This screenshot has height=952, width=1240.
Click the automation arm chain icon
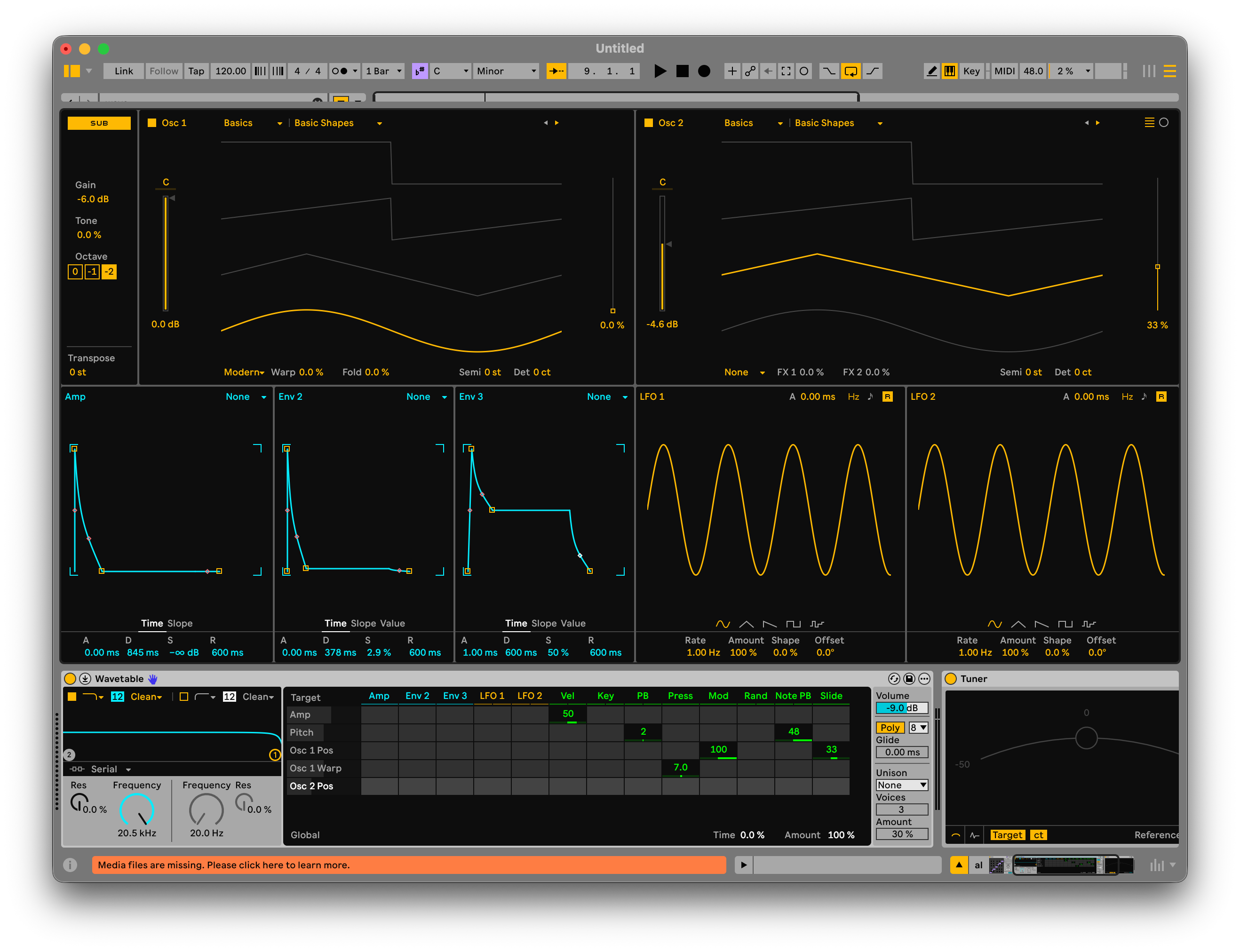point(750,71)
